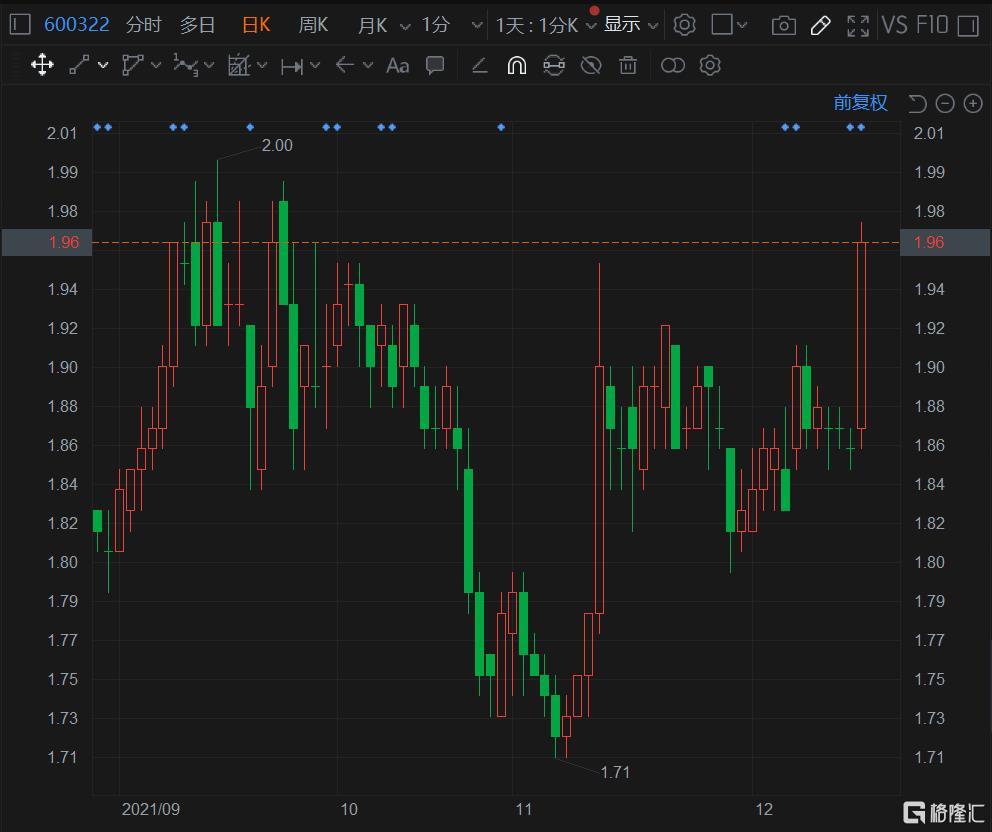Expand dropdown arrow next to 月K
The image size is (992, 832).
pos(405,26)
